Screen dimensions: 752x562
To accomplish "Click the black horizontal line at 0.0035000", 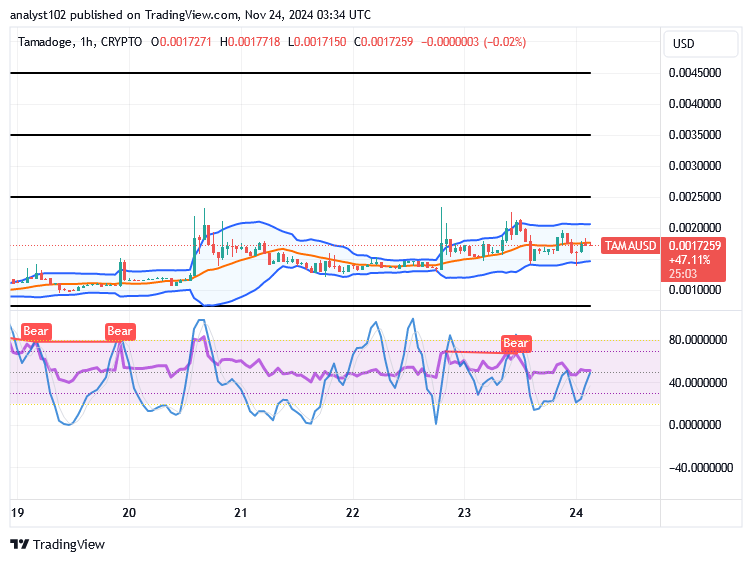I will [x=301, y=135].
